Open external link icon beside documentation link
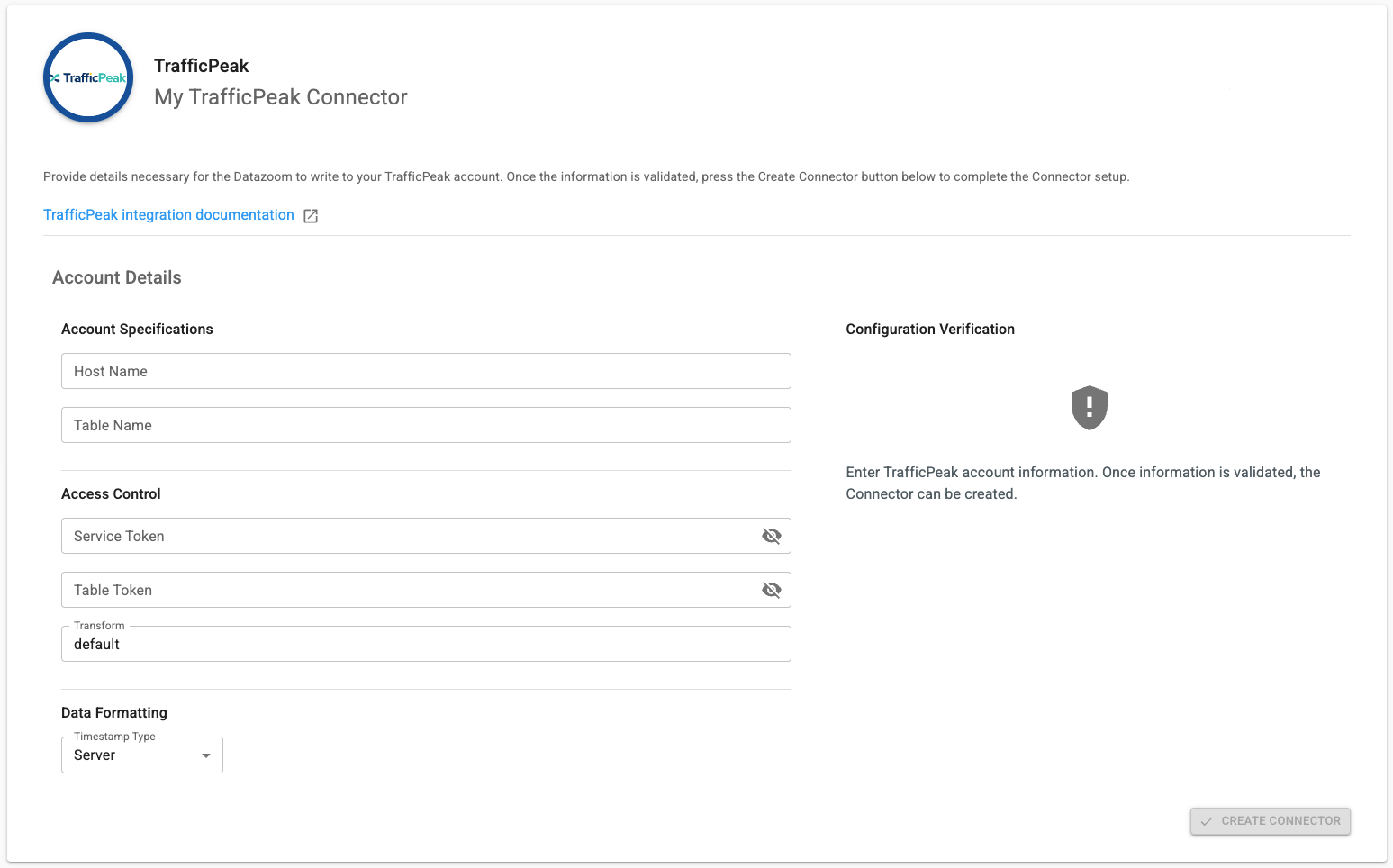The image size is (1393, 868). [311, 215]
